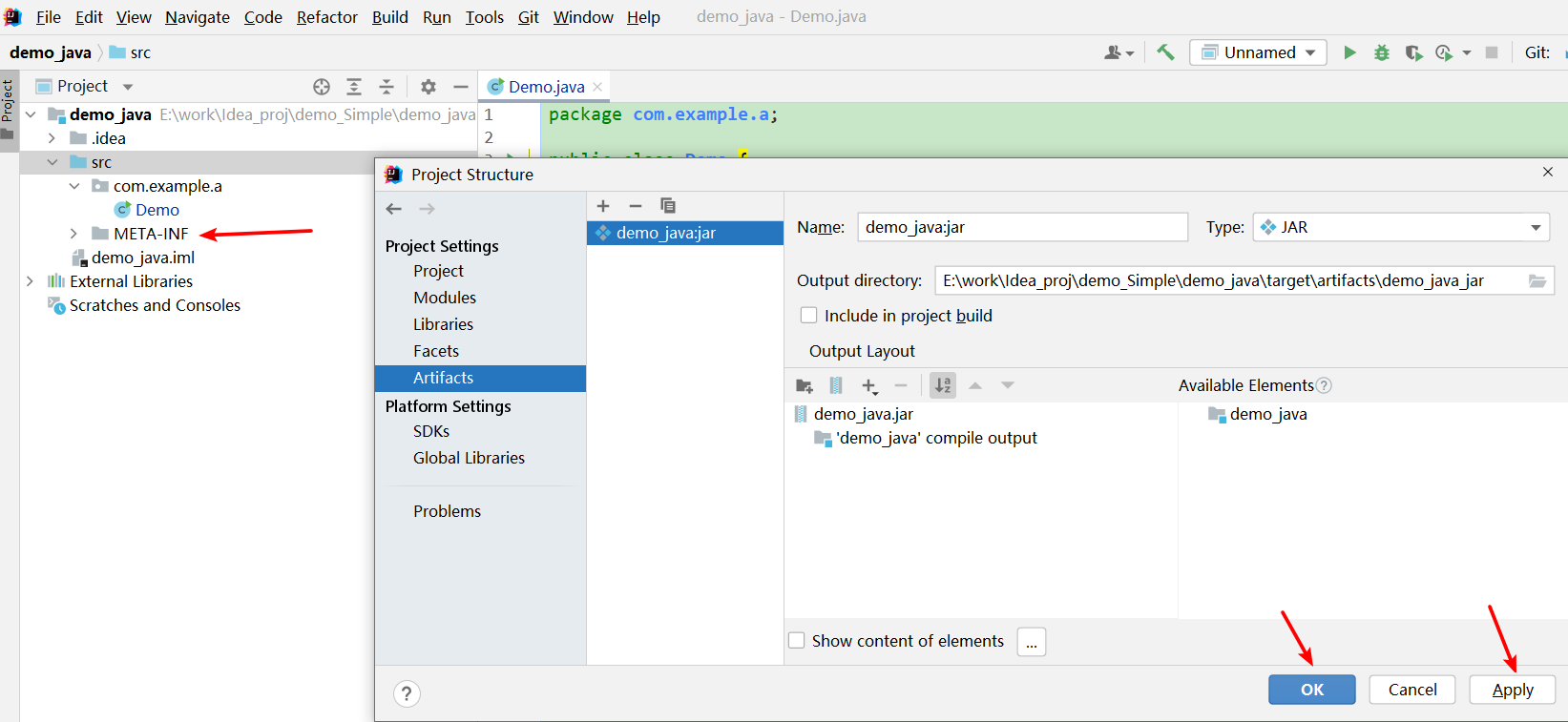This screenshot has width=1568, height=722.
Task: Move element down in Output Layout
Action: click(x=1008, y=385)
